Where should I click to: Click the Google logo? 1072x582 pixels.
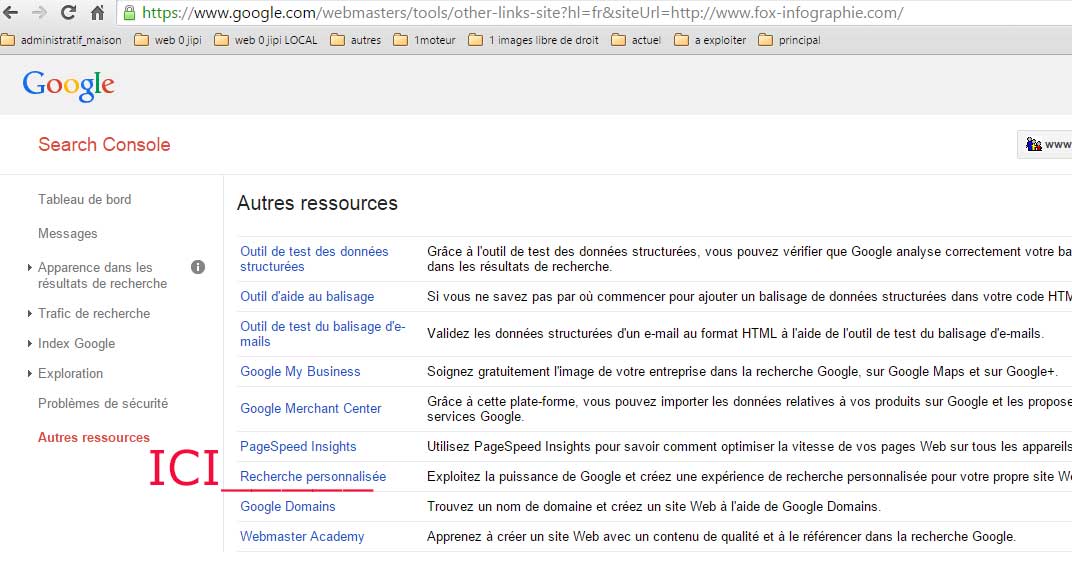point(68,85)
